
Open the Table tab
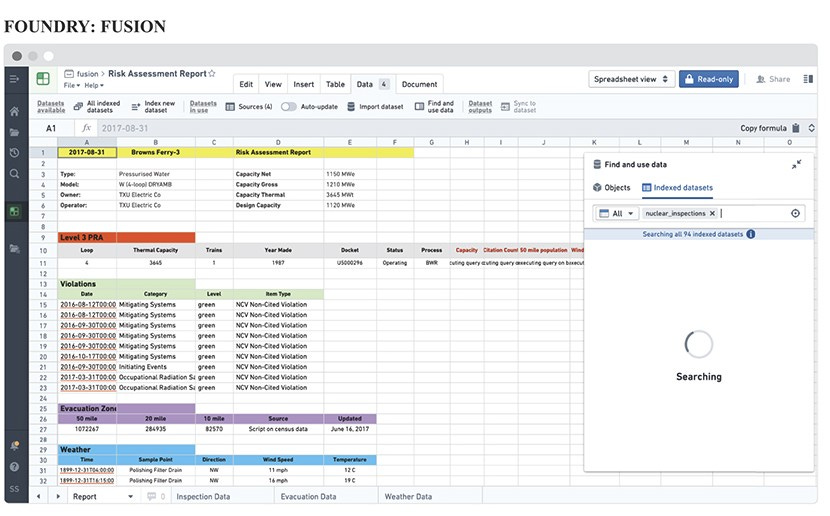[335, 84]
